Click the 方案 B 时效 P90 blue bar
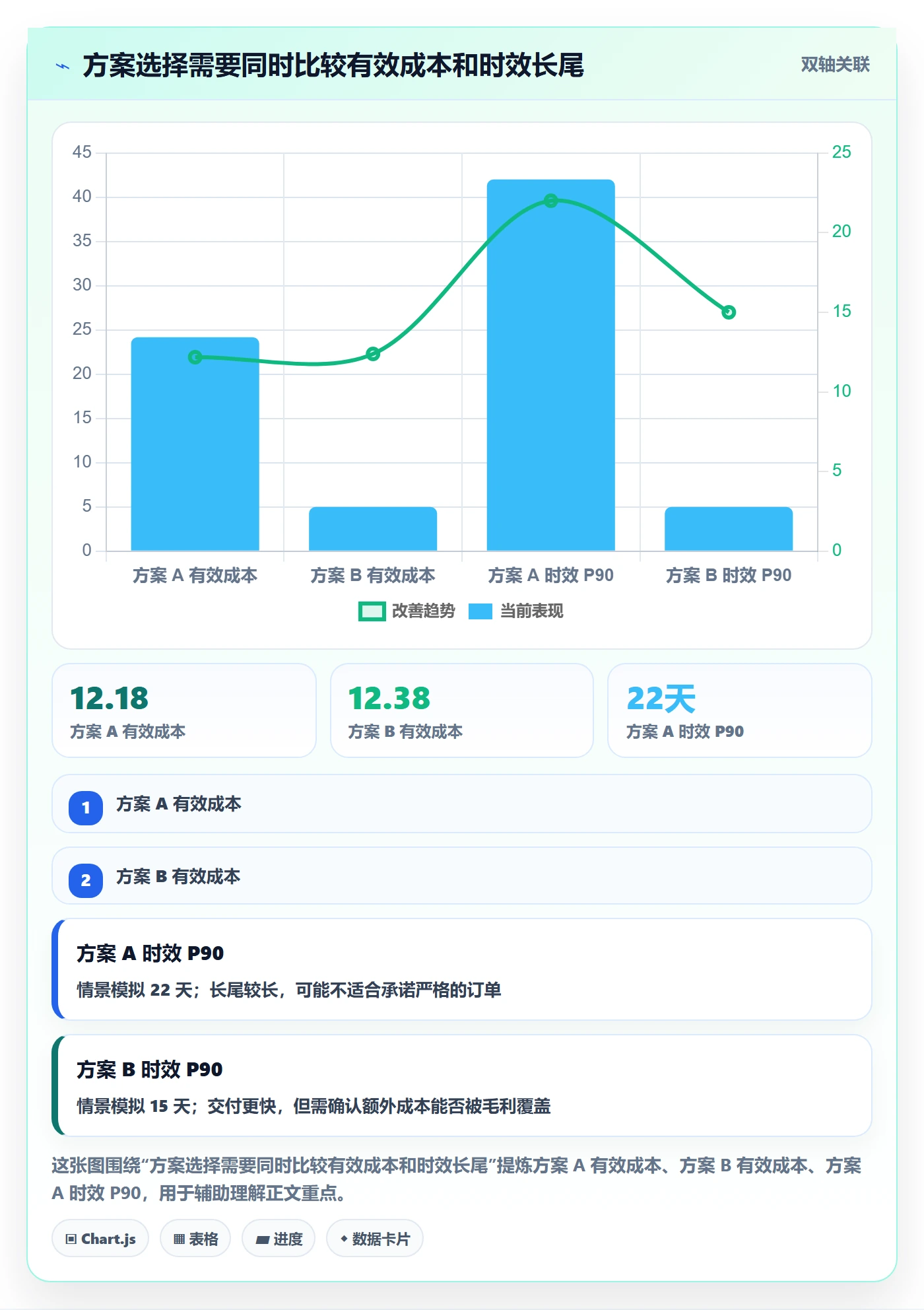Viewport: 924px width, 1310px height. (x=729, y=529)
